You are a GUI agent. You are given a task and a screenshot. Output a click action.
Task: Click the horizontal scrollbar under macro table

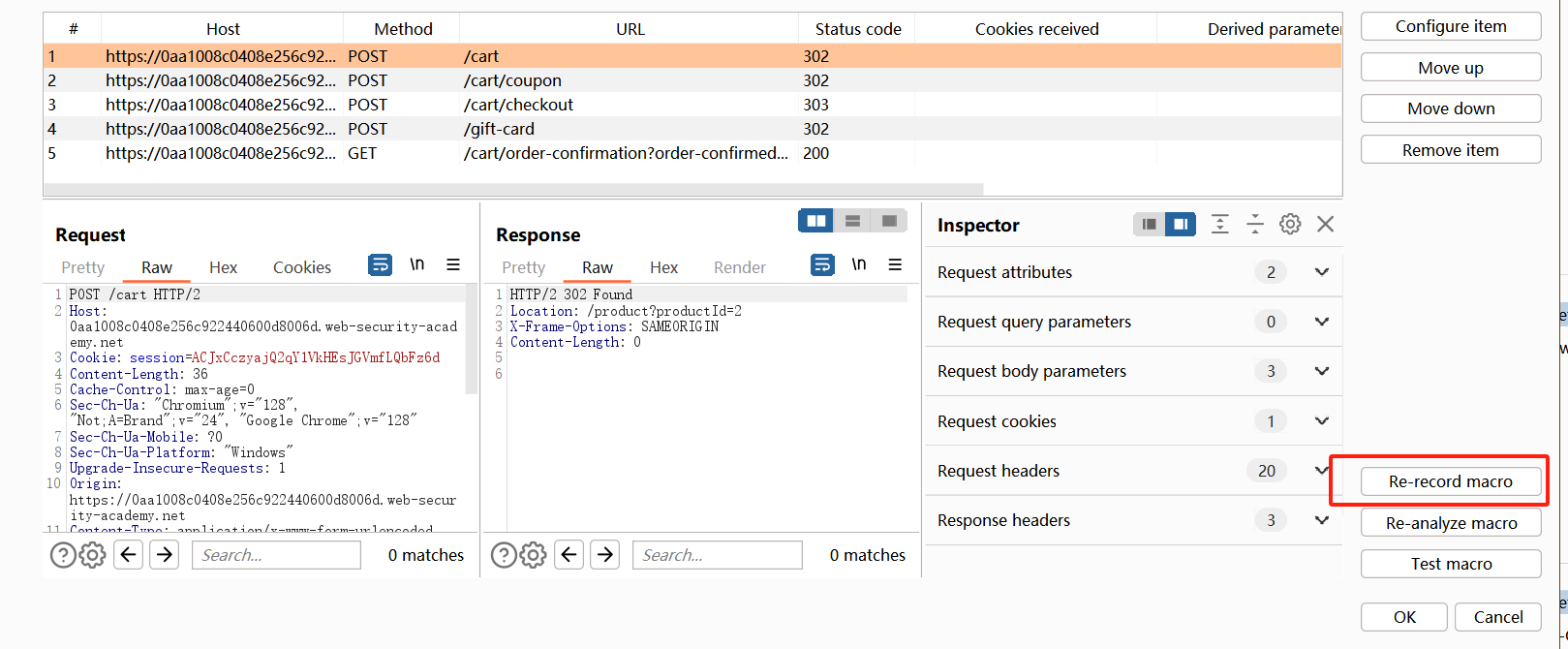513,190
